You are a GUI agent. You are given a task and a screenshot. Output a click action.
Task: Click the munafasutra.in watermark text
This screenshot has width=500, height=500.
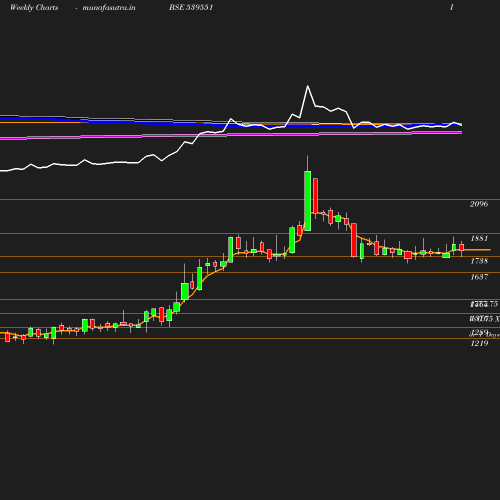pos(109,8)
